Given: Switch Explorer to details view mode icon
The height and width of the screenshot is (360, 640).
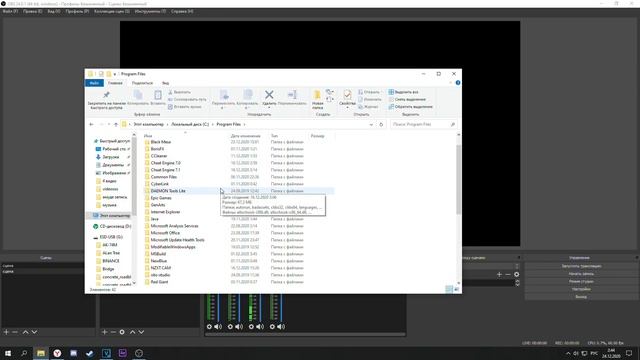Looking at the screenshot, I should pyautogui.click(x=449, y=289).
